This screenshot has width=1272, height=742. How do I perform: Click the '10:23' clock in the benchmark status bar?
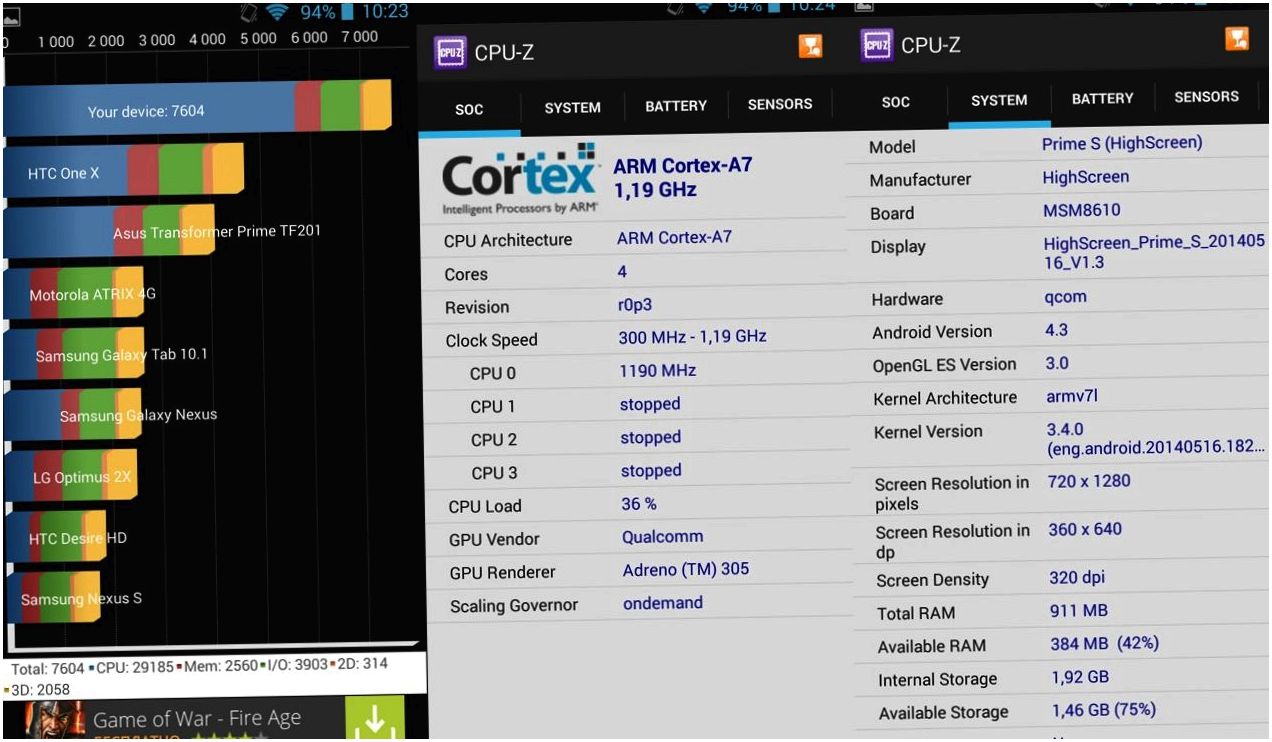pyautogui.click(x=384, y=12)
